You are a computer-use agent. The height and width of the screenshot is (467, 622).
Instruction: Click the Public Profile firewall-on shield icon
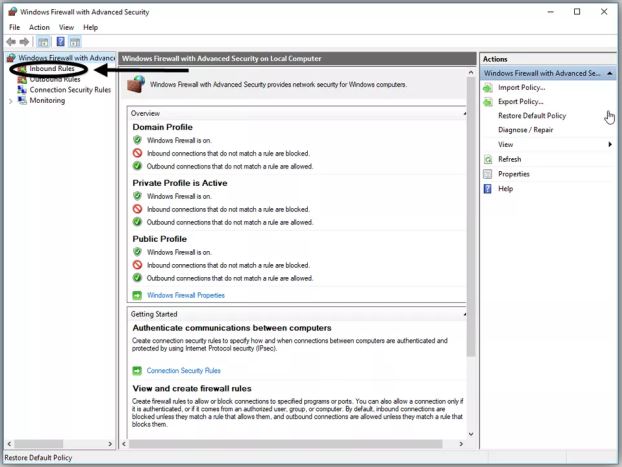(x=137, y=252)
